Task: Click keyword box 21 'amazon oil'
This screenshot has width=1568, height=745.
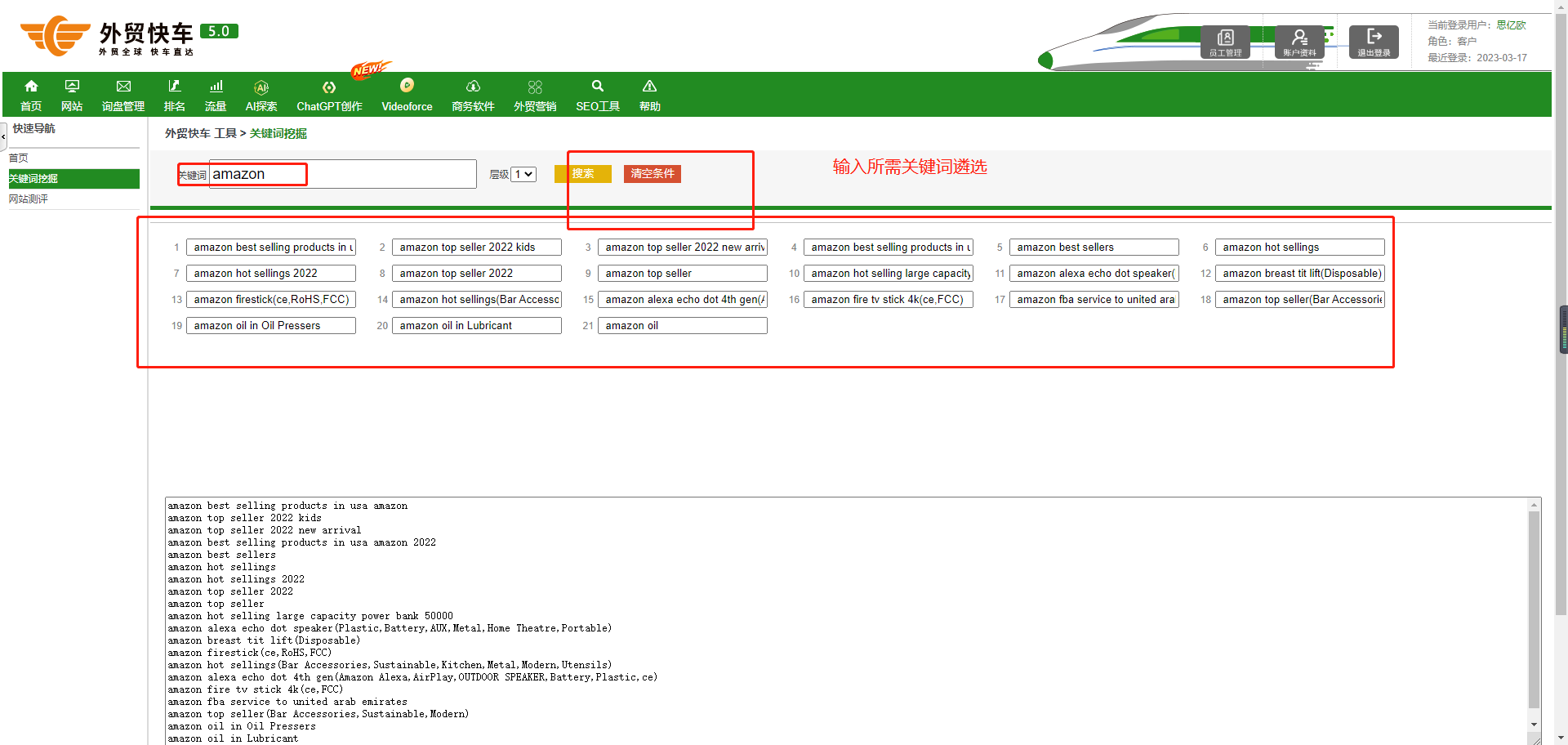Action: (x=683, y=325)
